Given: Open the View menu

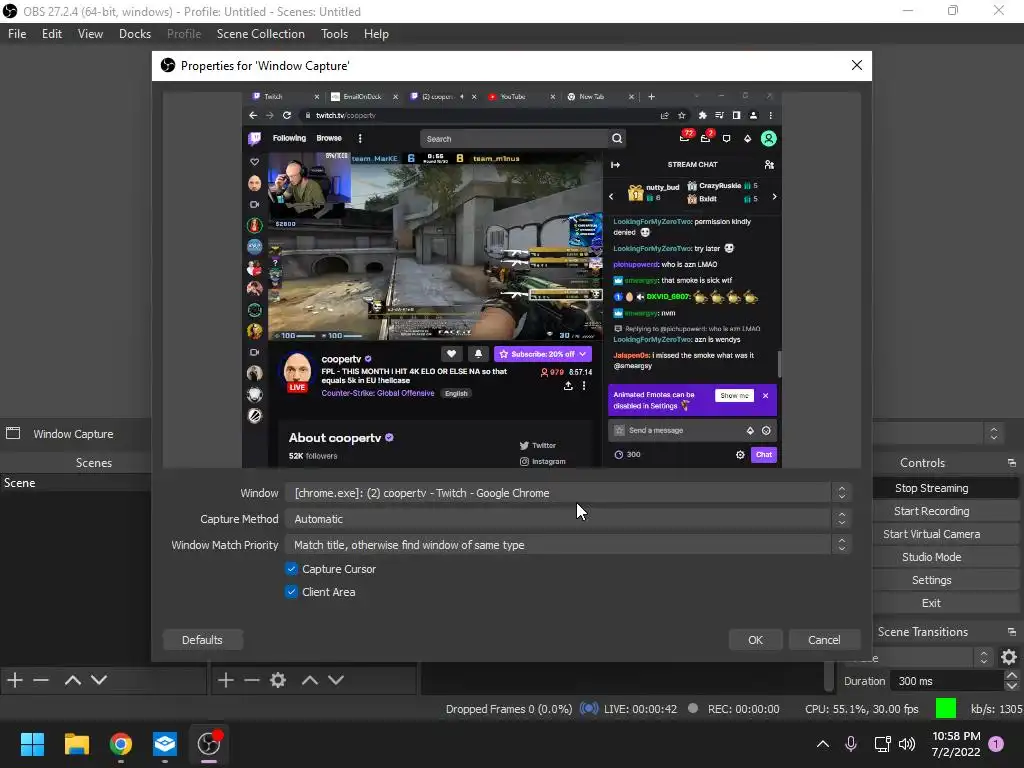Looking at the screenshot, I should (x=90, y=34).
